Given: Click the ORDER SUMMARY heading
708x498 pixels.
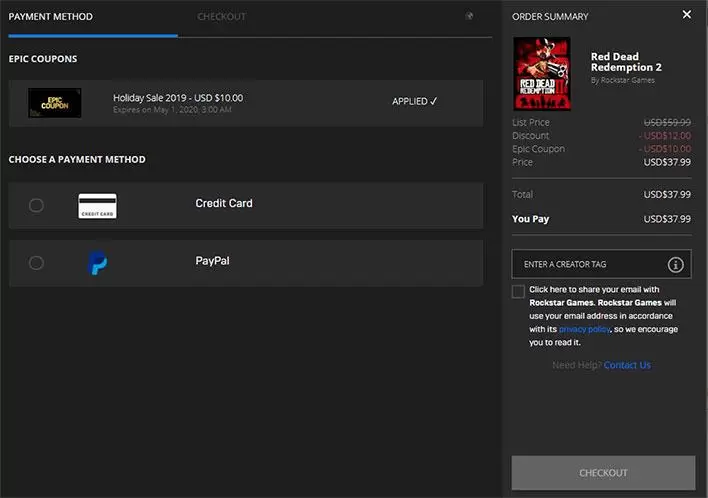Looking at the screenshot, I should tap(550, 17).
